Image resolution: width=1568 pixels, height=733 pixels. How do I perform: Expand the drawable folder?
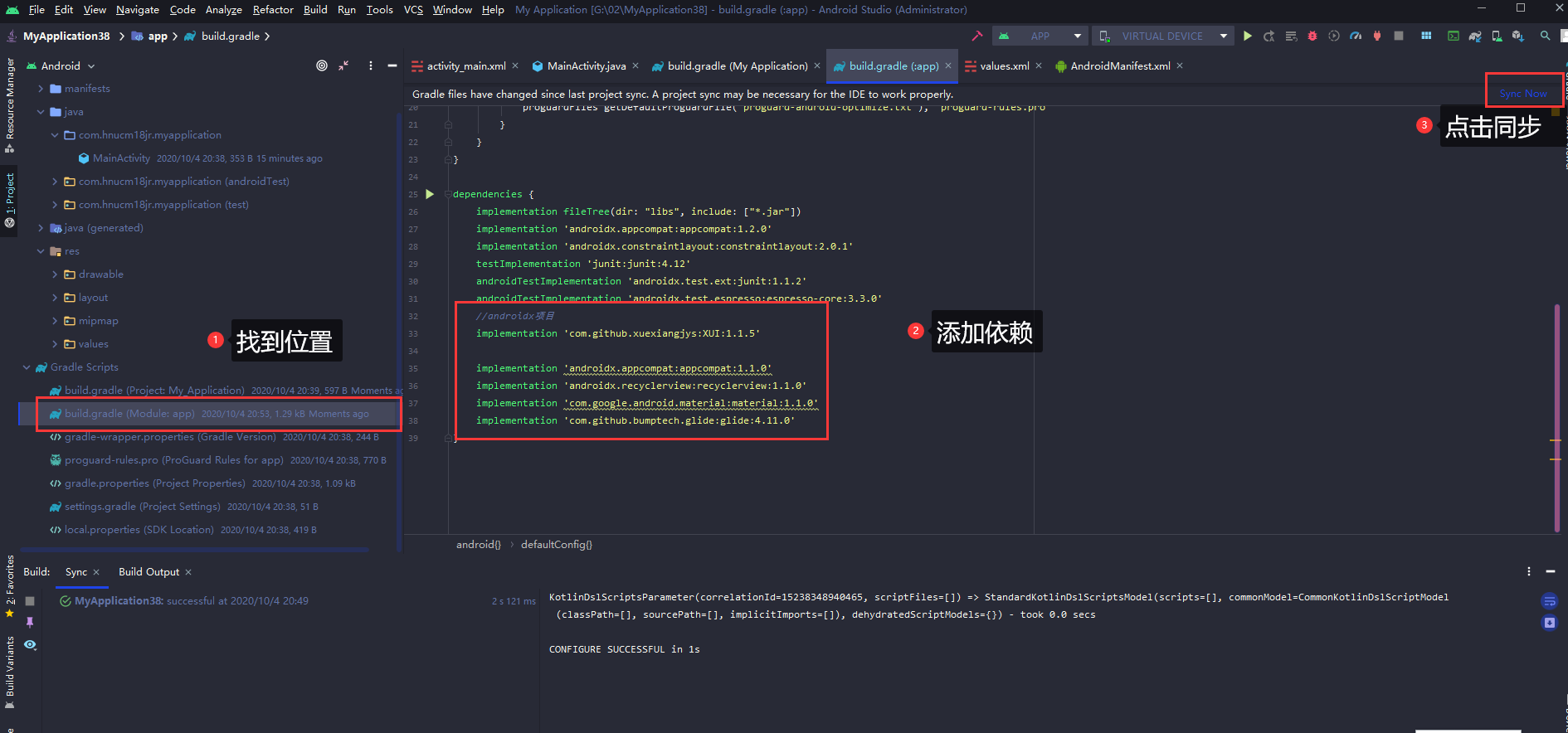55,274
